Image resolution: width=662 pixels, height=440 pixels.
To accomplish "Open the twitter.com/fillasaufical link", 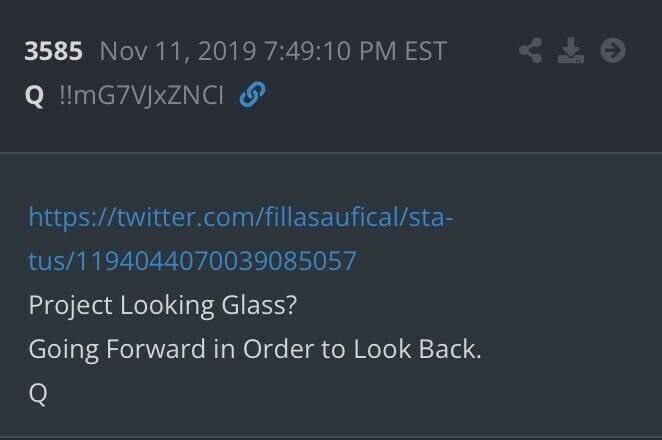I will [x=240, y=217].
